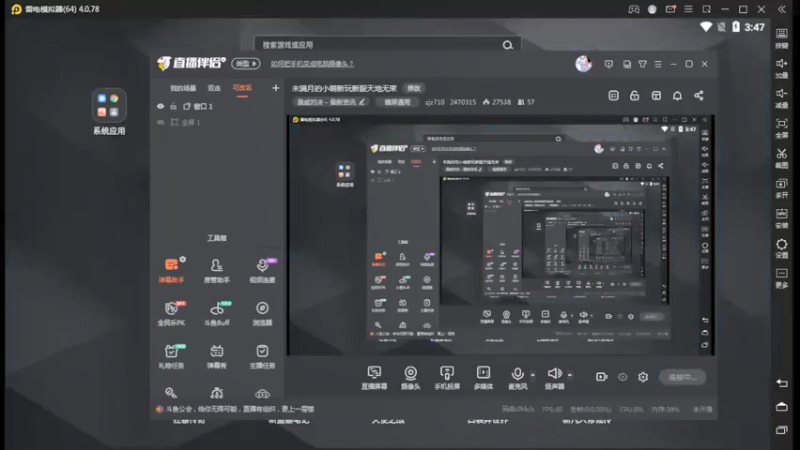Click the emulator search magnifier icon
Screen dimensions: 800x450
(508, 45)
